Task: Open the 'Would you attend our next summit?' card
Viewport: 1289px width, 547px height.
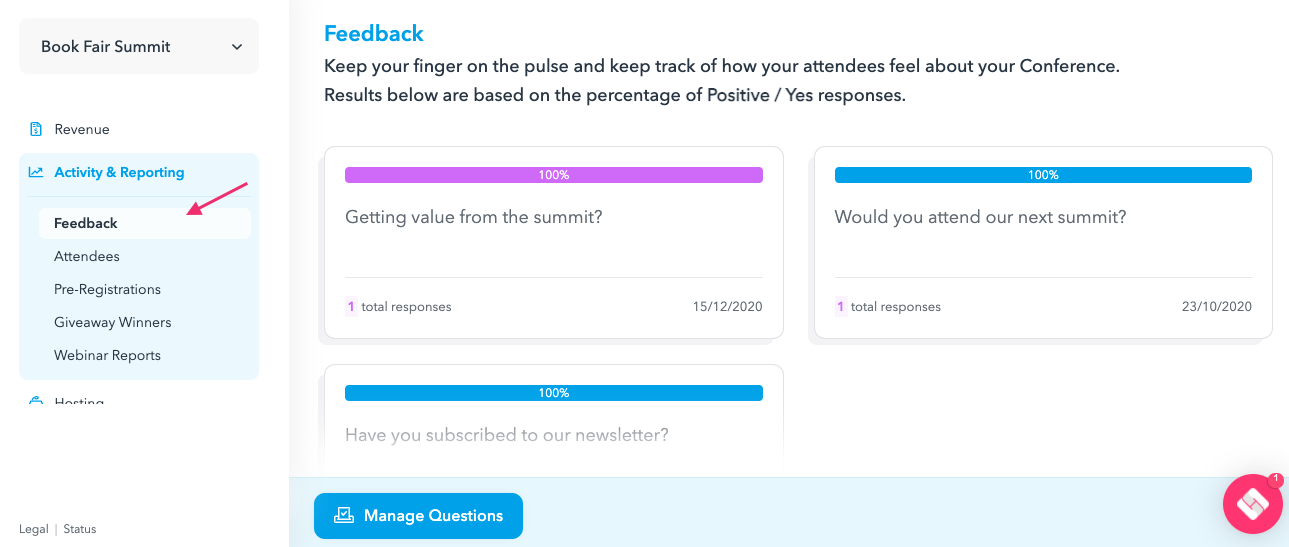Action: coord(1043,242)
